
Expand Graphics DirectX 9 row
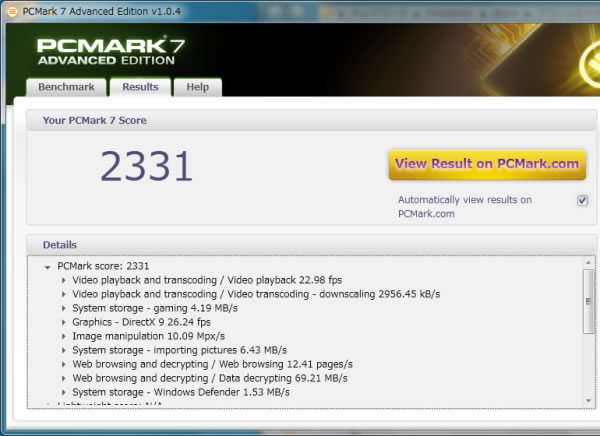coord(64,322)
